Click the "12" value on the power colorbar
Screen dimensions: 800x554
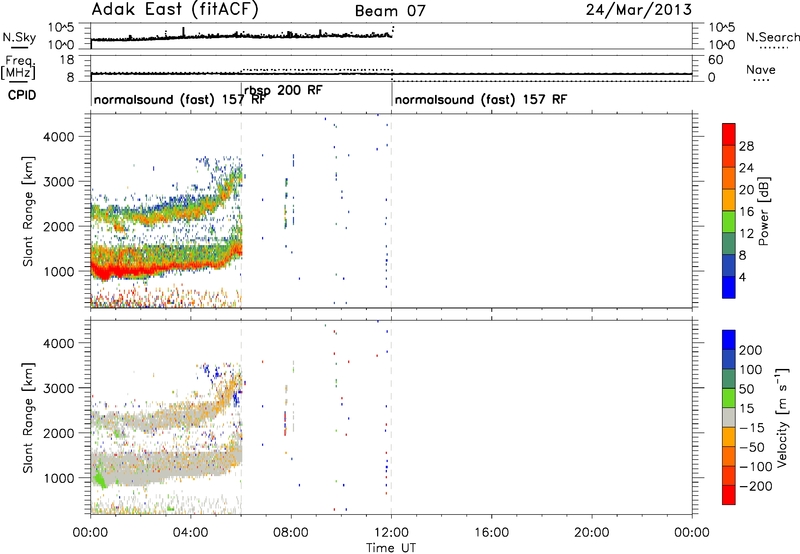[x=746, y=234]
